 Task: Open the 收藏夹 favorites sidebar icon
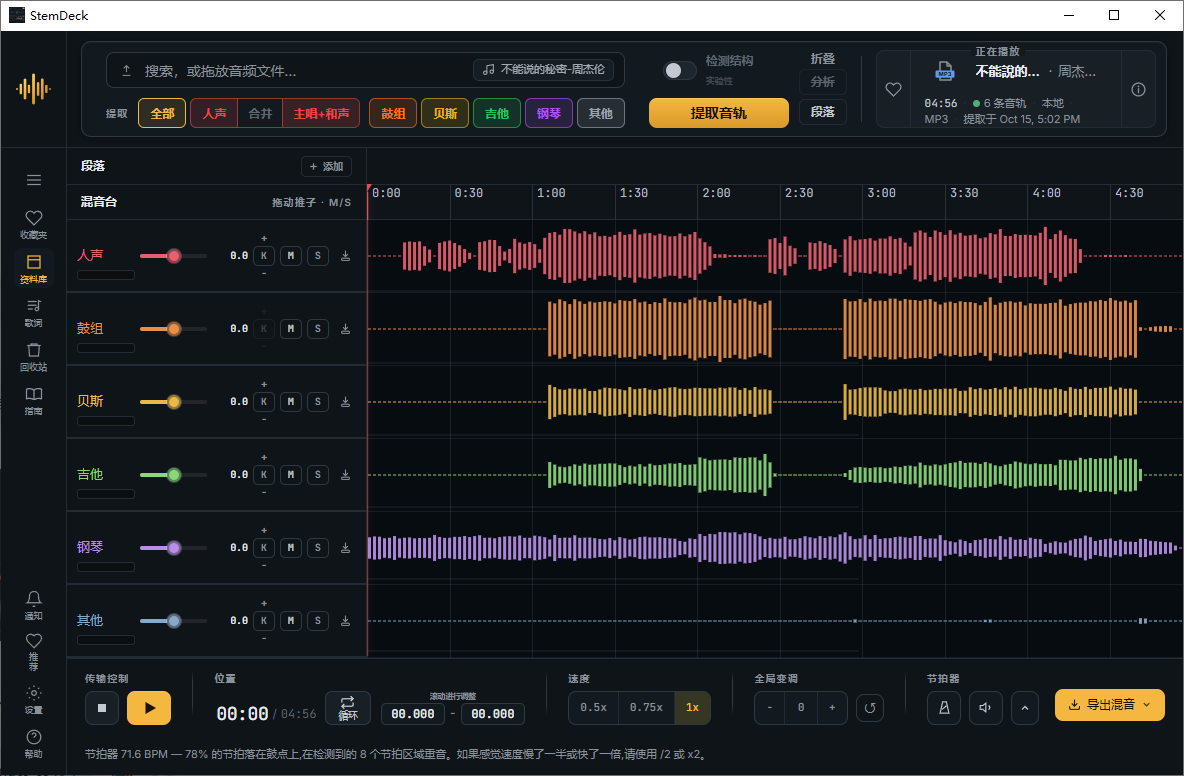(33, 224)
